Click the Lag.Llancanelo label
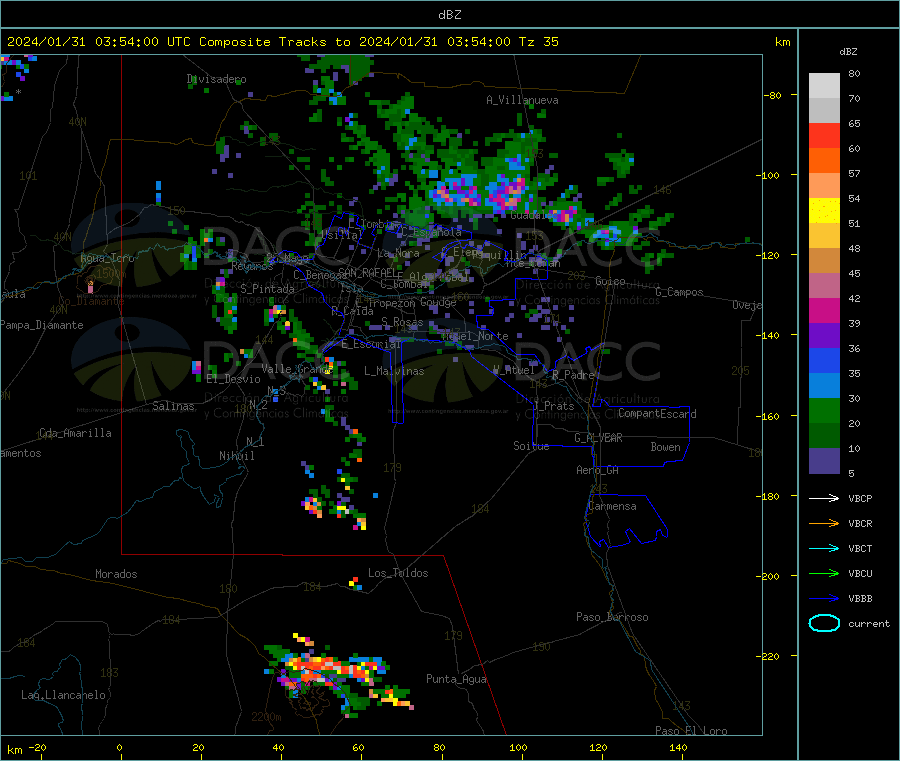 (x=63, y=696)
